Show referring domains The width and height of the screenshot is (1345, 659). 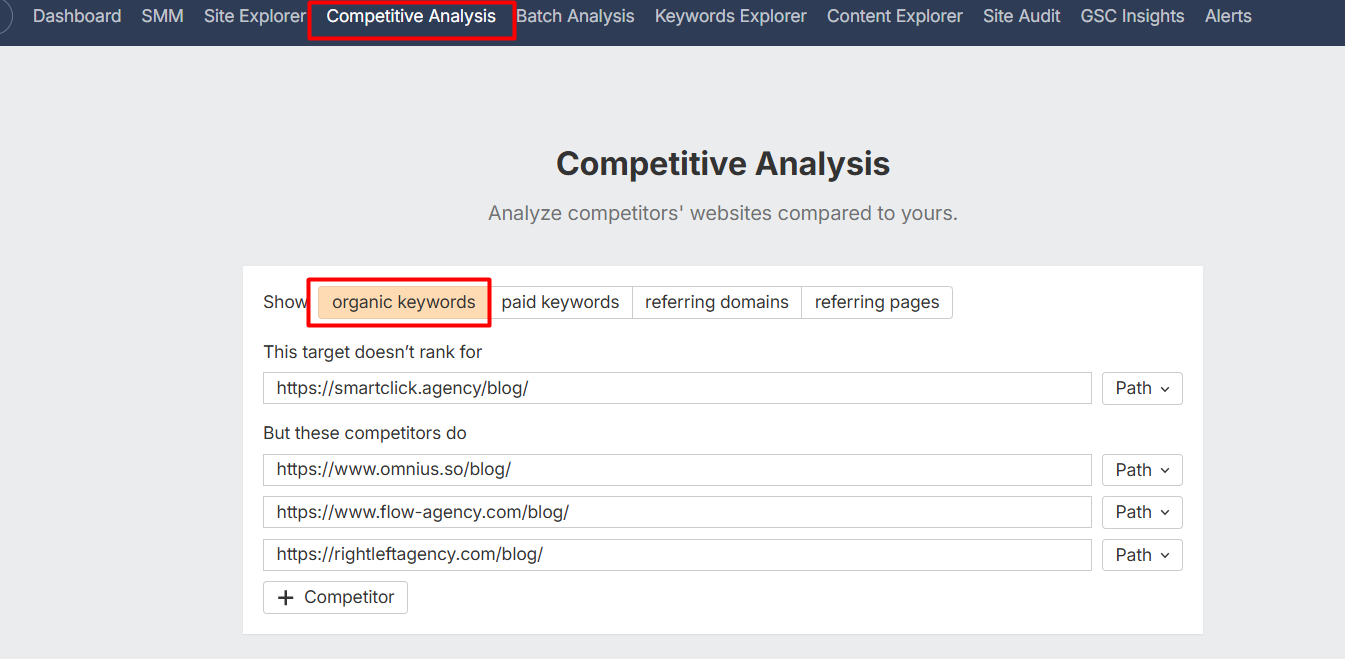click(717, 302)
